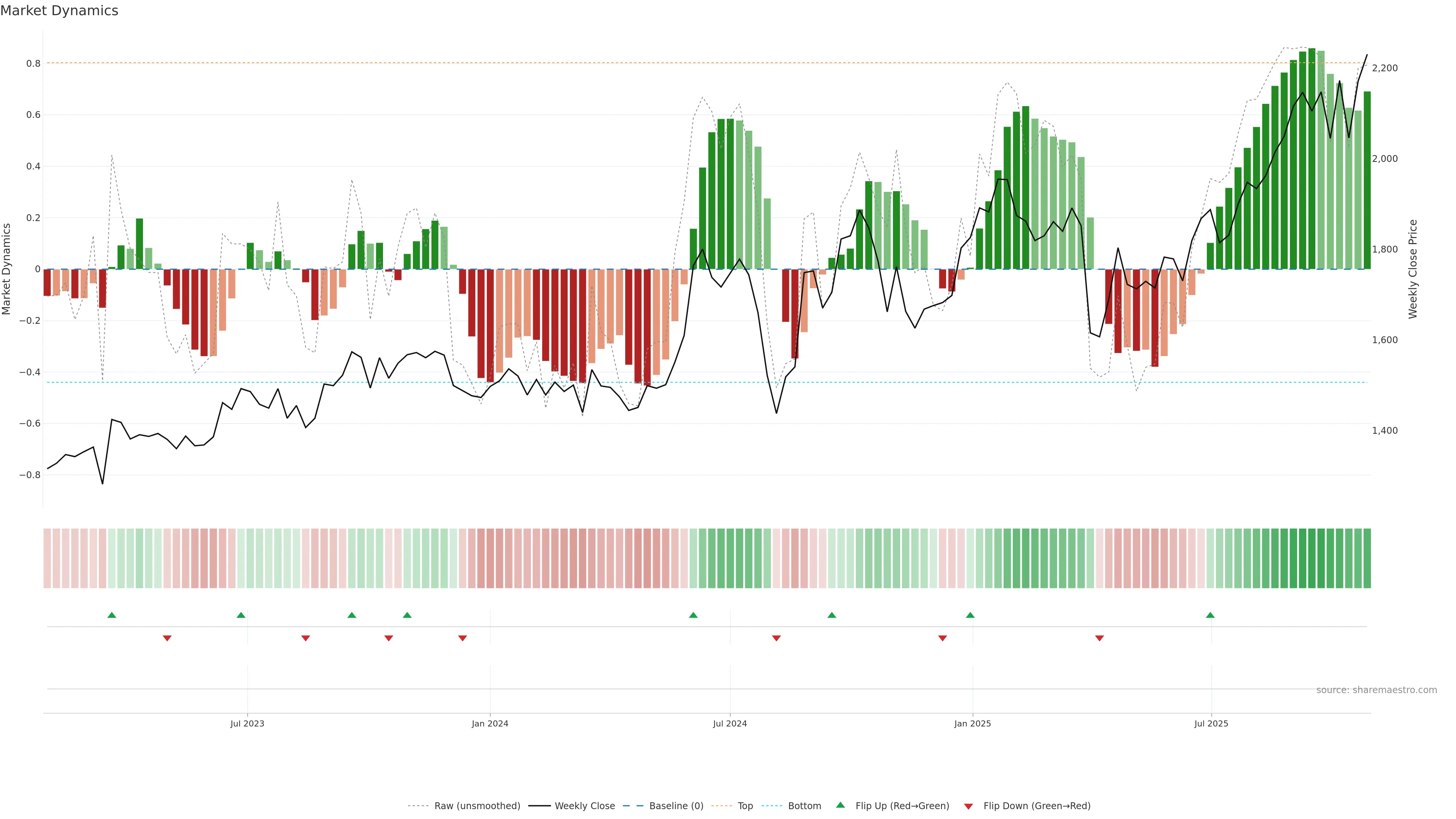Click the leftmost green flip-up triangle marker
1456x819 pixels.
[112, 615]
